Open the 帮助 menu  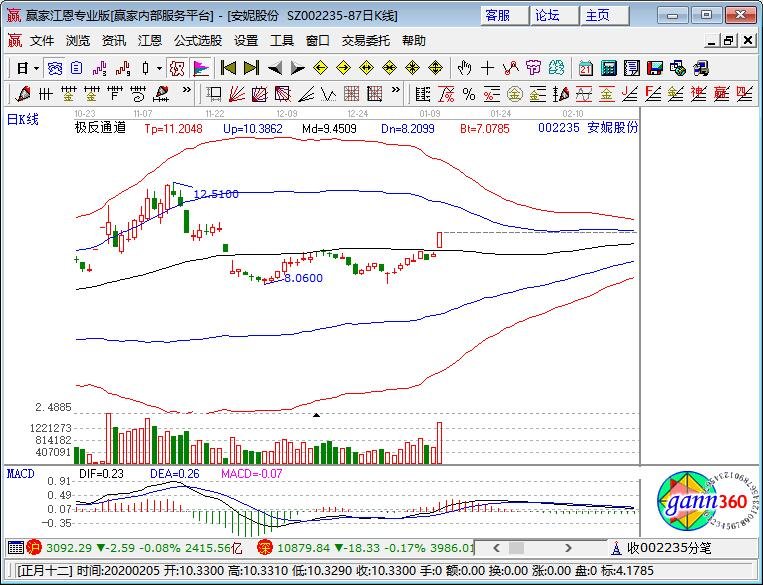pyautogui.click(x=414, y=41)
